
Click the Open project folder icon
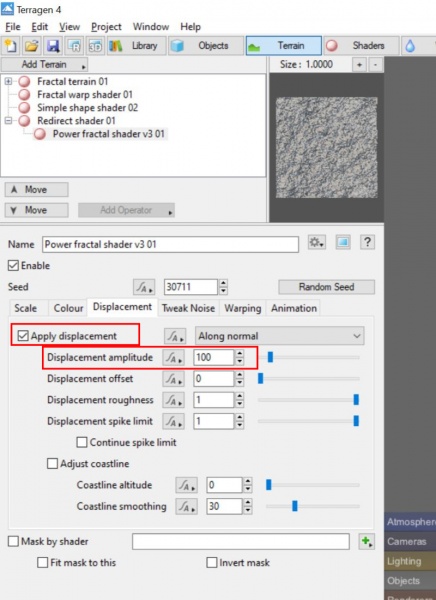pyautogui.click(x=32, y=46)
